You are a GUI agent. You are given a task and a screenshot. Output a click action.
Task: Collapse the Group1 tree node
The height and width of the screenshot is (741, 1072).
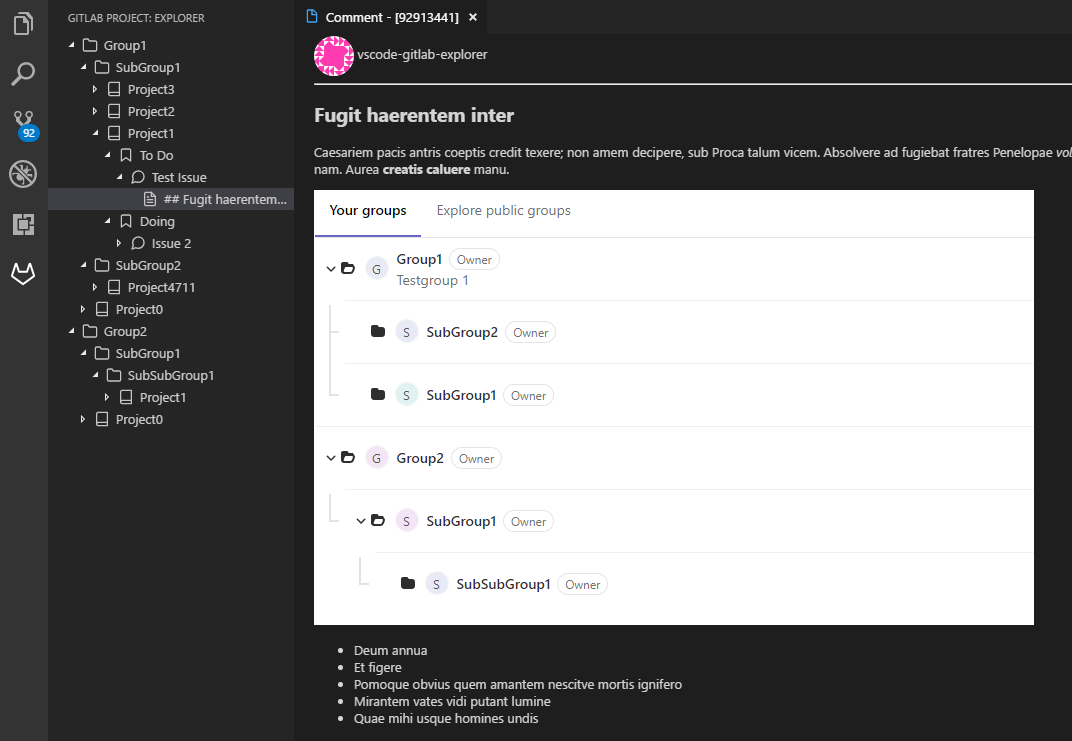click(69, 45)
